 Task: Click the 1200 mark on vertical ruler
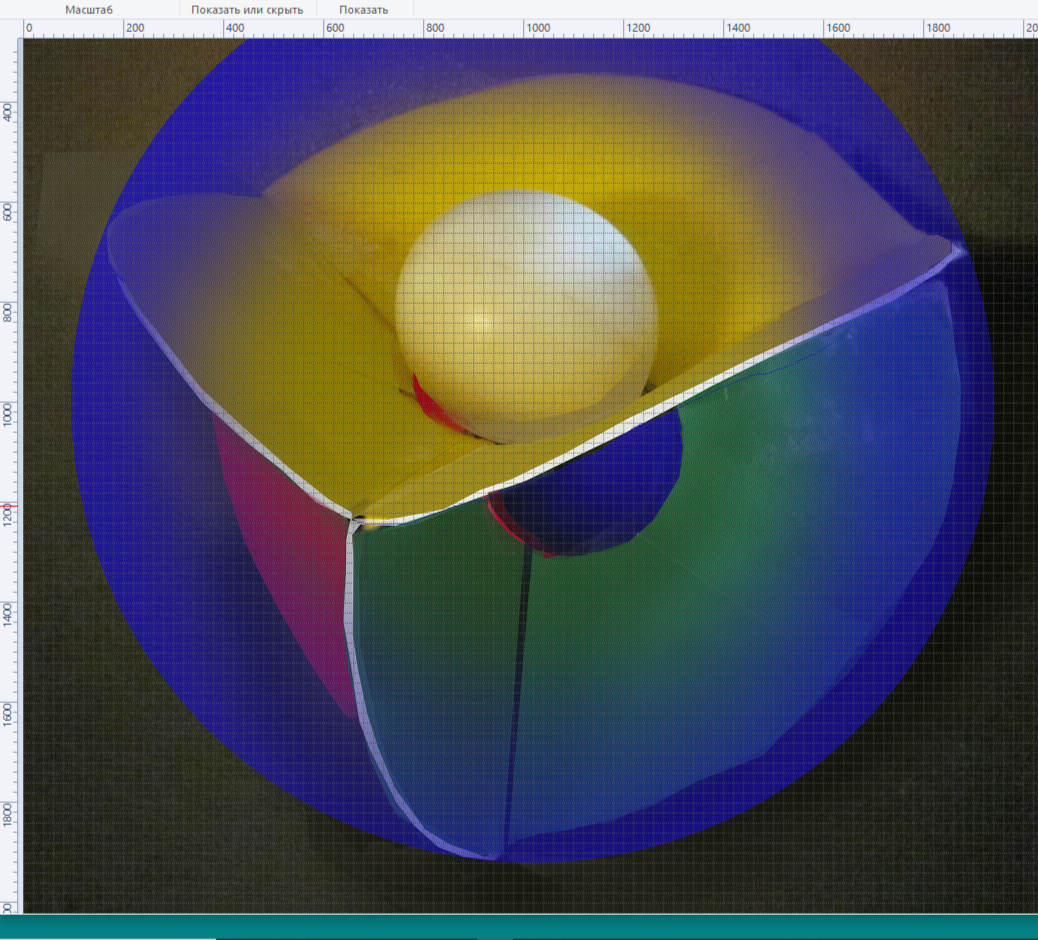(x=7, y=512)
